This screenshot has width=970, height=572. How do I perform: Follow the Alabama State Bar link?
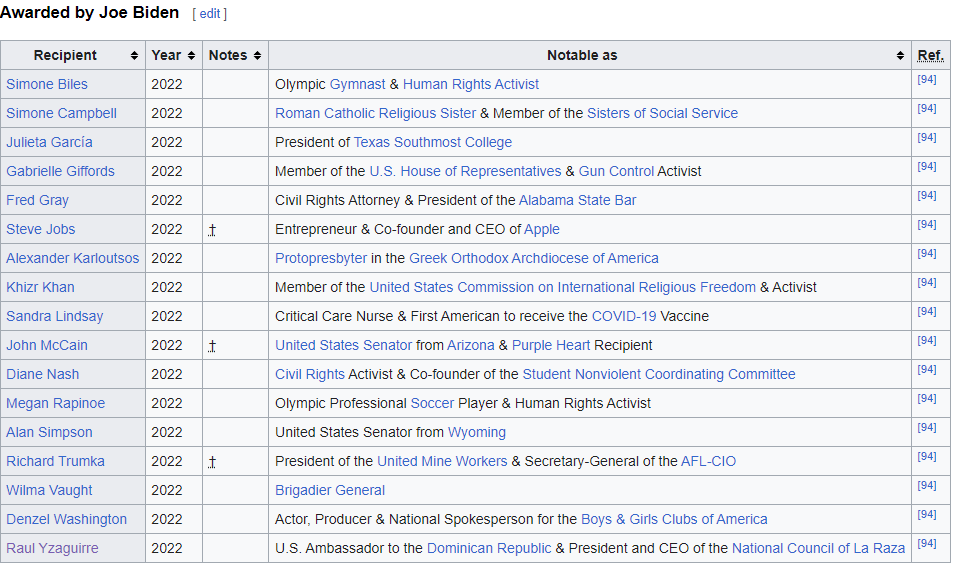(x=577, y=200)
